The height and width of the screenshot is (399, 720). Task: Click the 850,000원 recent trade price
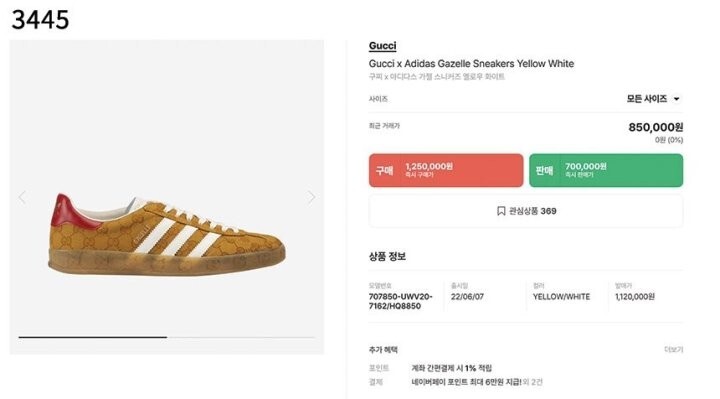click(x=655, y=127)
